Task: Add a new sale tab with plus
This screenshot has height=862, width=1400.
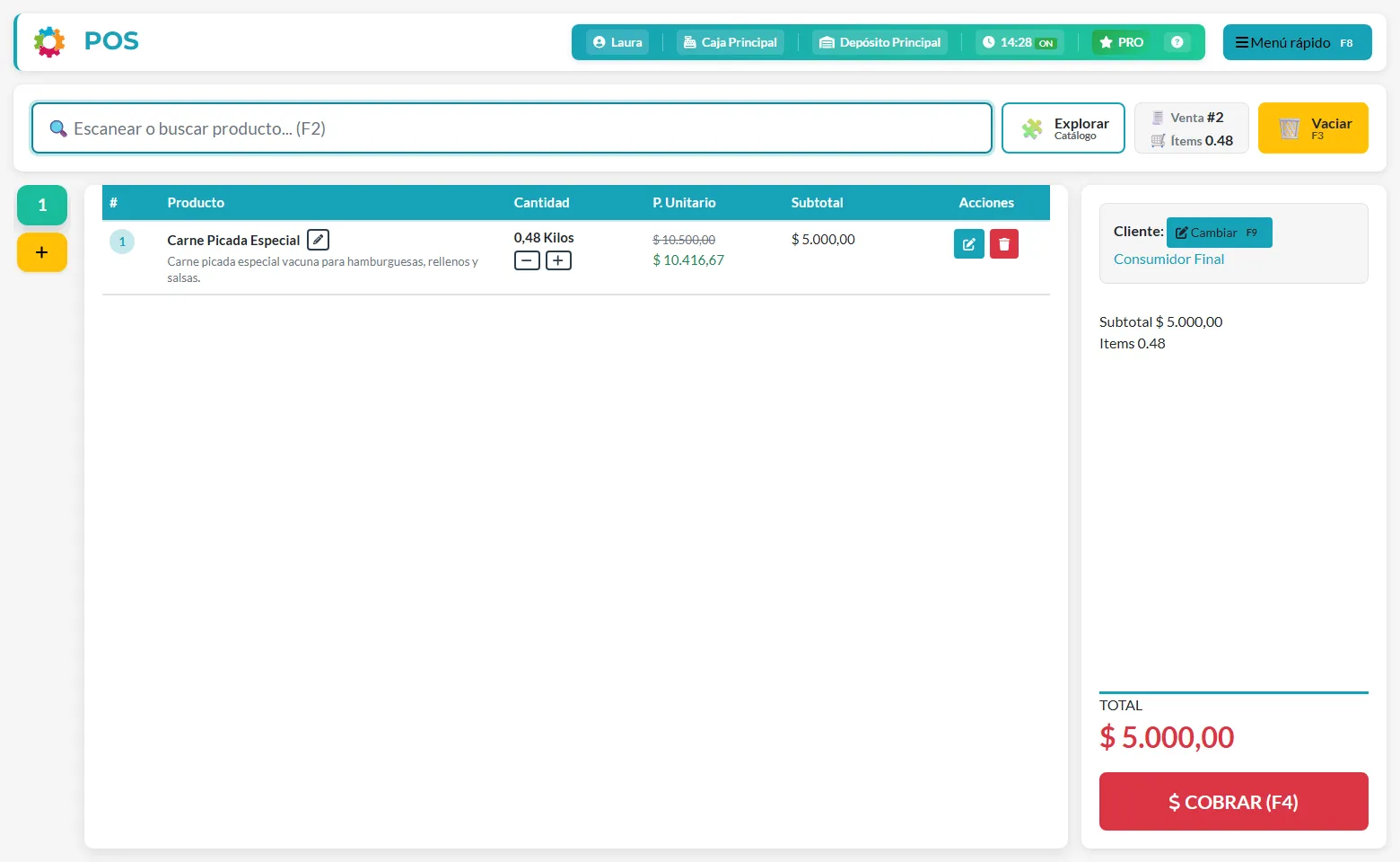Action: pos(42,252)
